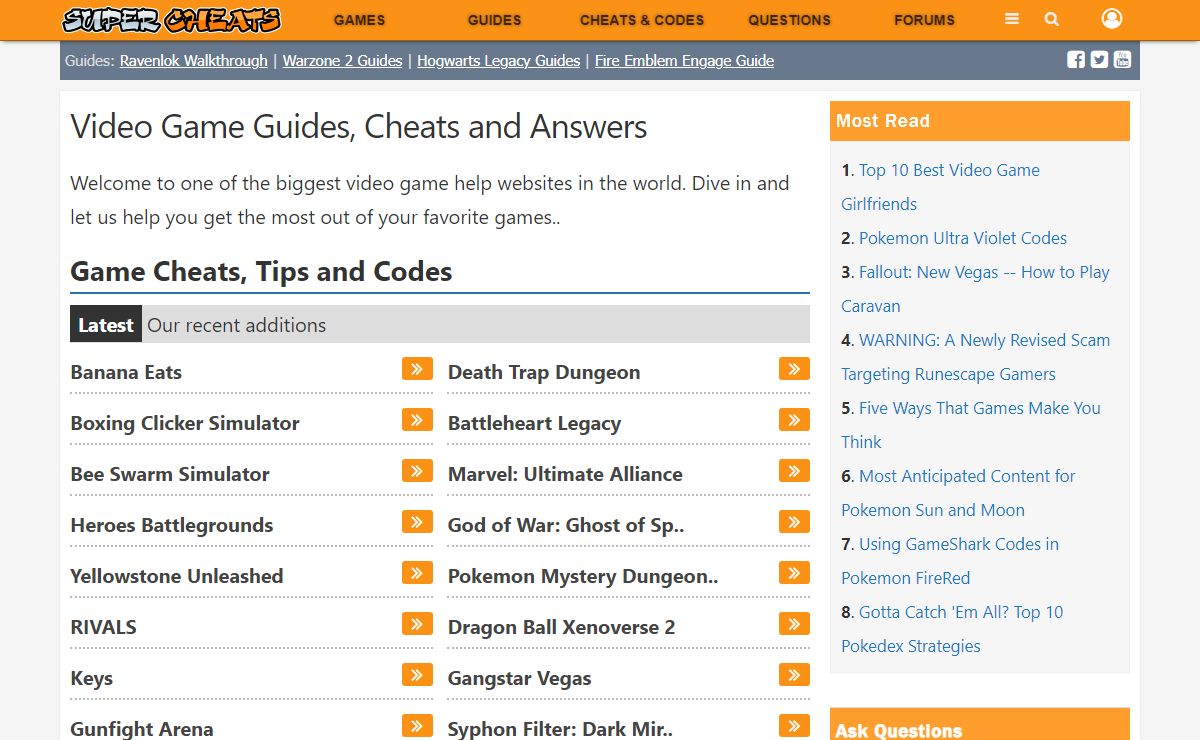The image size is (1200, 740).
Task: Open Fallout: New Vegas Caravan article
Action: (975, 289)
